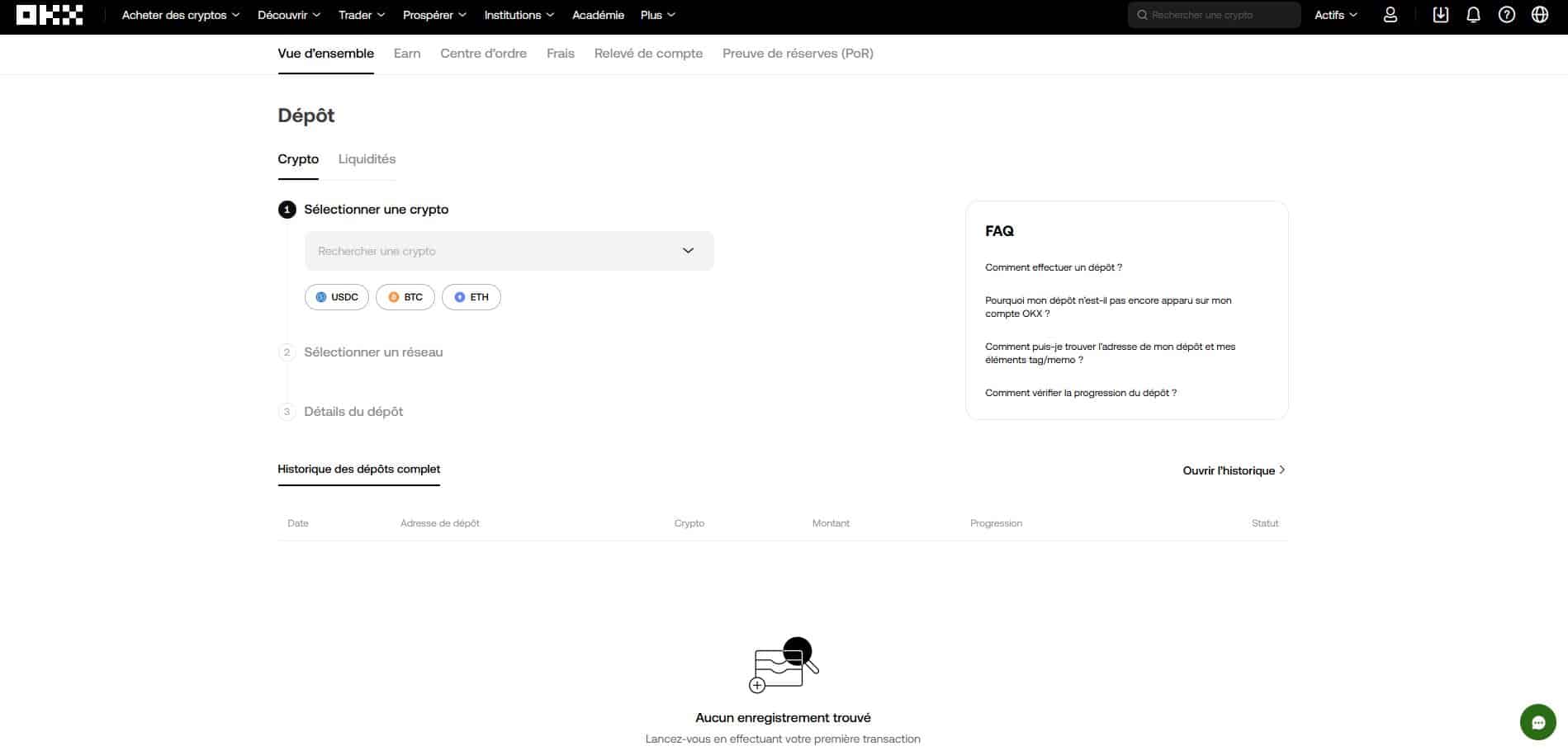Open the user profile icon

1390,15
